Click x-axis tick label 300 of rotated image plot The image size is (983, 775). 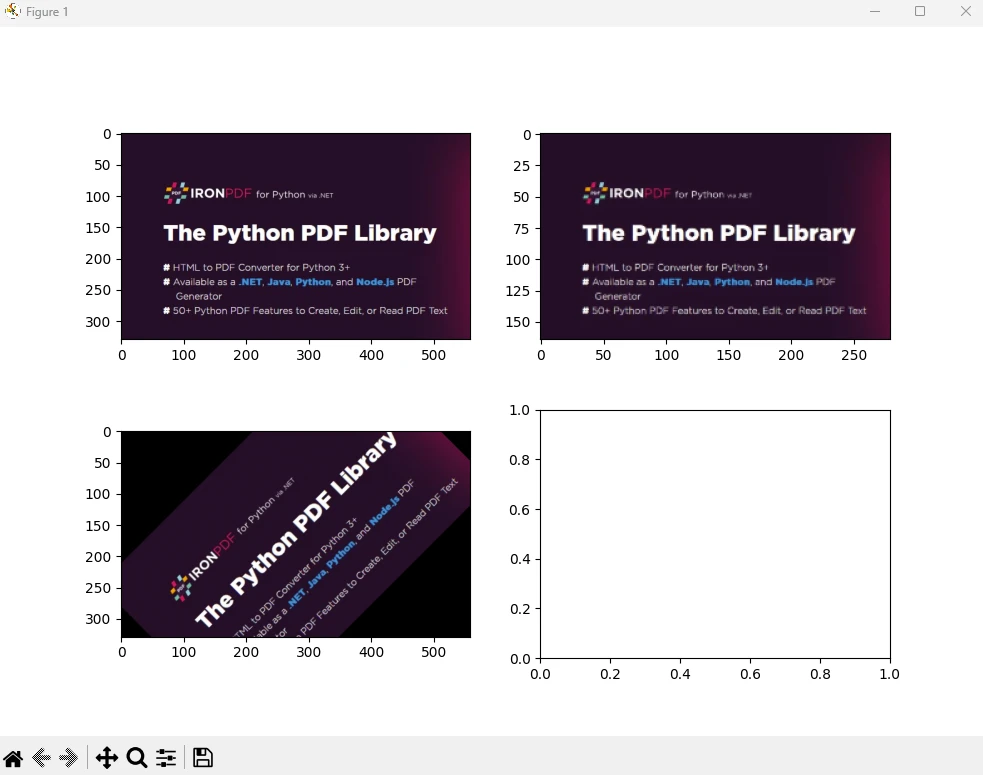(x=308, y=652)
